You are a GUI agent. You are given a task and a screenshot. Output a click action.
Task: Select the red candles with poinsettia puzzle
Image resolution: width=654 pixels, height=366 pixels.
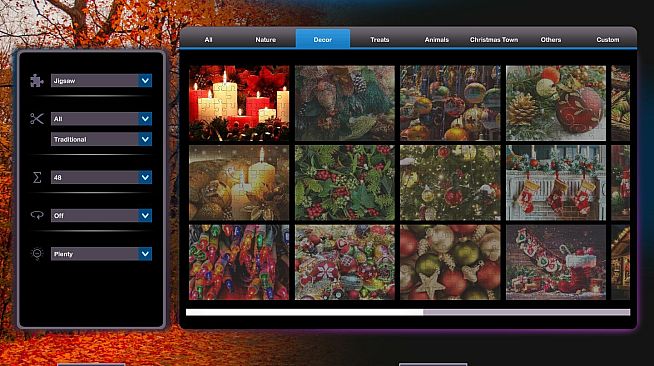(x=239, y=103)
